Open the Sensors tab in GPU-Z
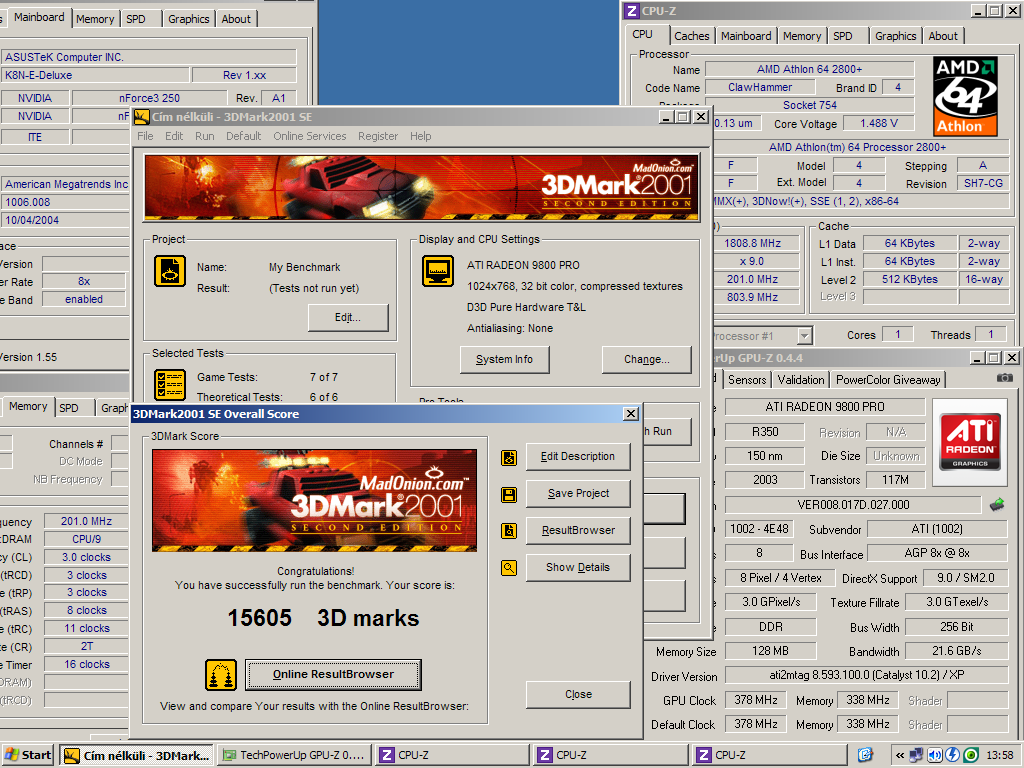This screenshot has height=768, width=1024. 747,379
